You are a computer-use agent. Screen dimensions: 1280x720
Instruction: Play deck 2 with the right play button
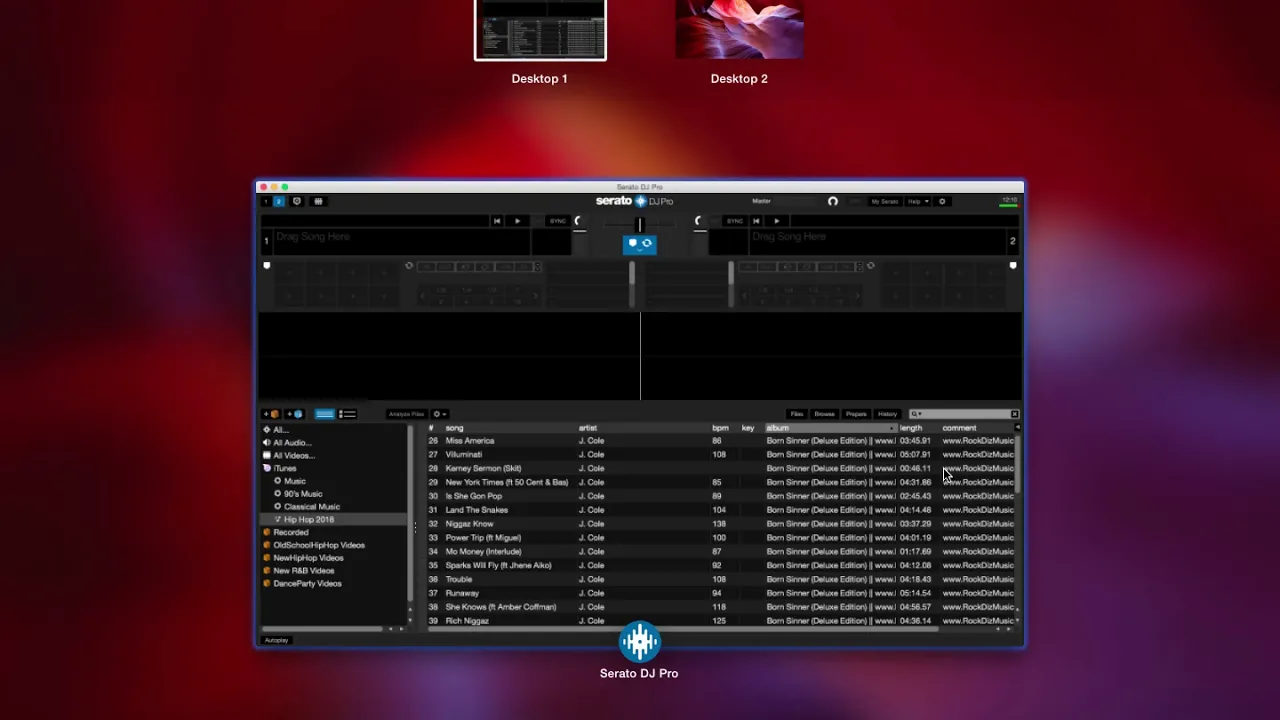(x=776, y=221)
